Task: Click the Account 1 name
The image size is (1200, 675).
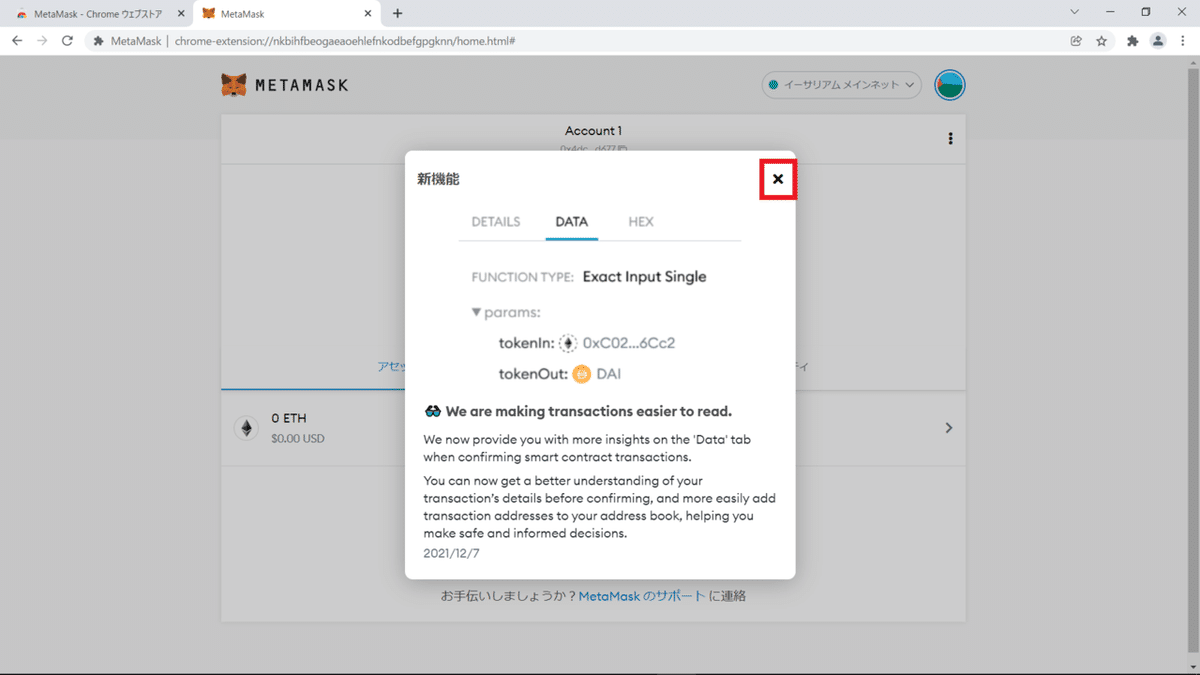Action: (x=593, y=131)
